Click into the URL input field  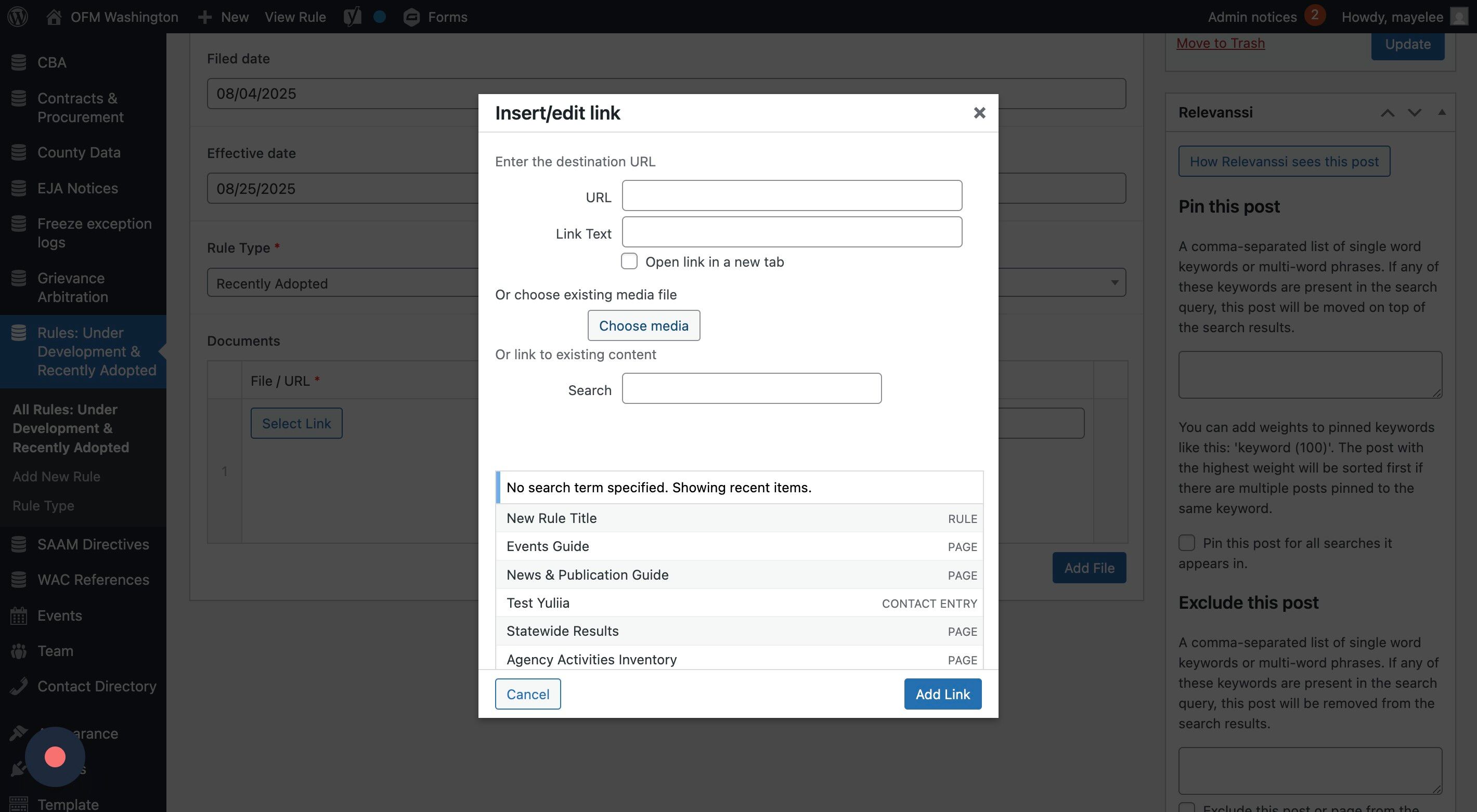[791, 195]
